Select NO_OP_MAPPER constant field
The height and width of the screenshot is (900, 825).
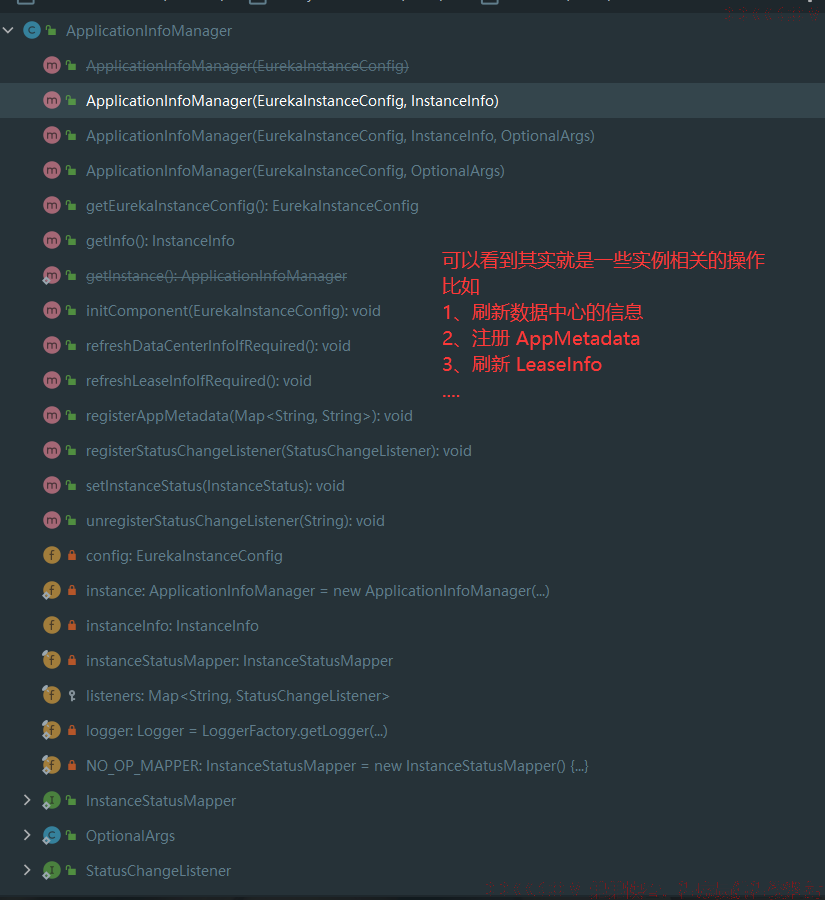[x=412, y=766]
